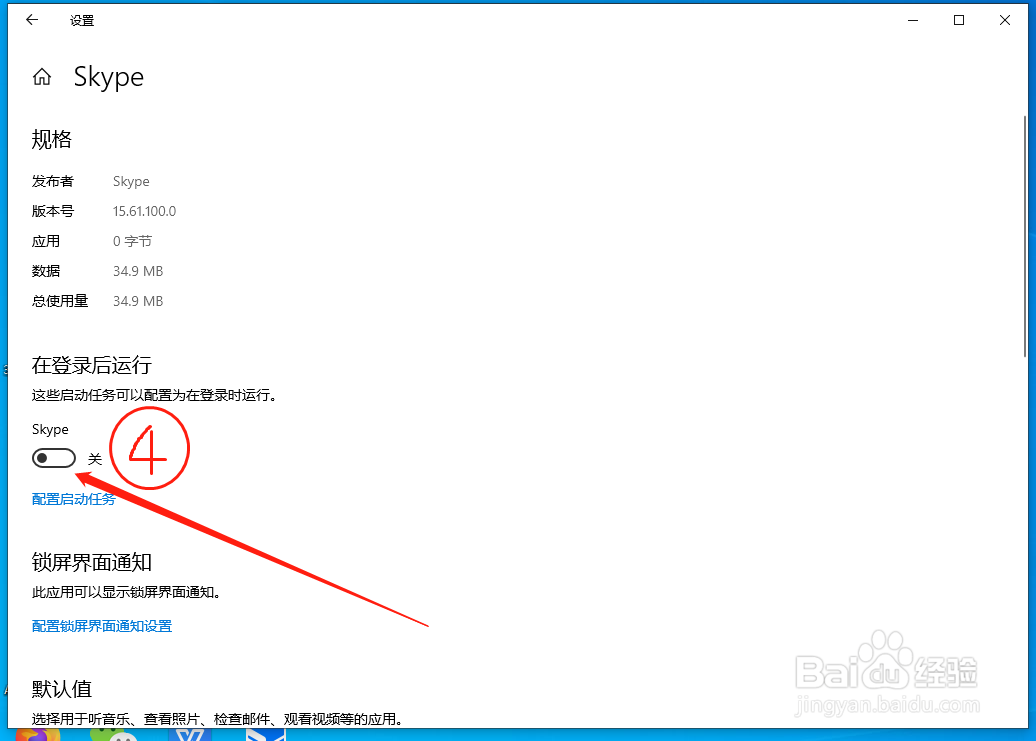1036x741 pixels.
Task: Minimize the Settings window
Action: pos(913,20)
